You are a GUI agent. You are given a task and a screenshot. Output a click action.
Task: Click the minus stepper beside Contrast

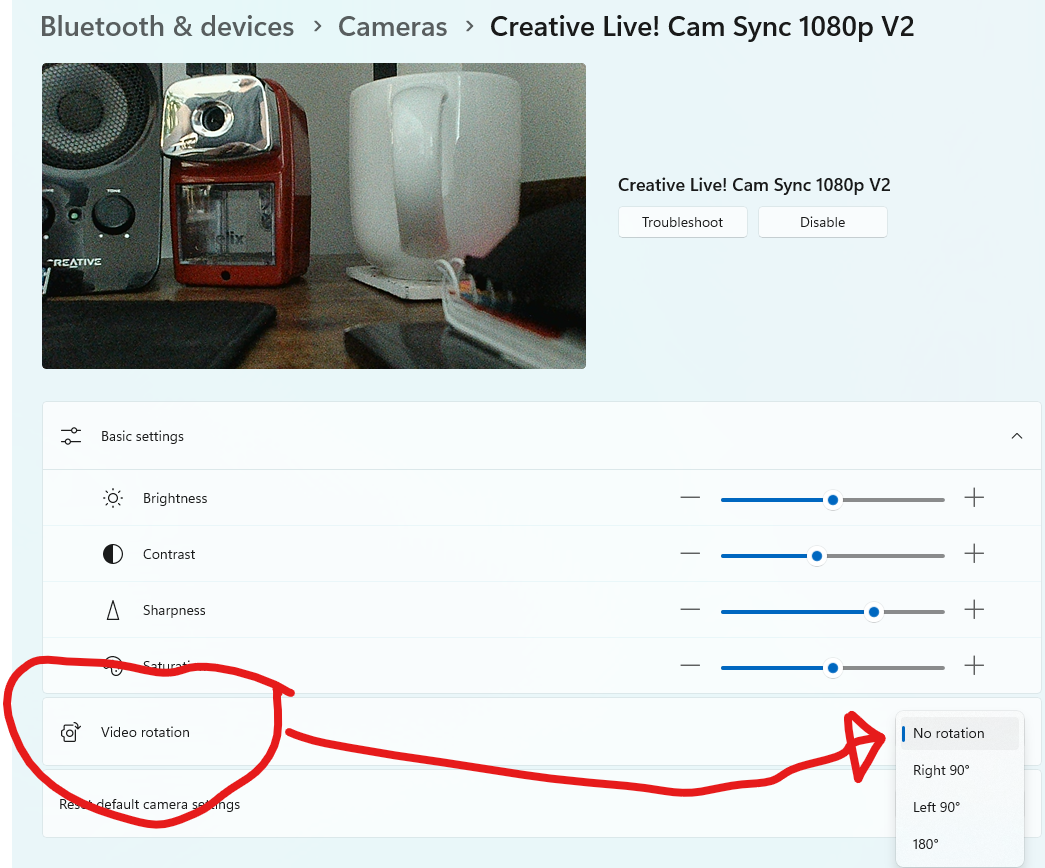coord(690,554)
